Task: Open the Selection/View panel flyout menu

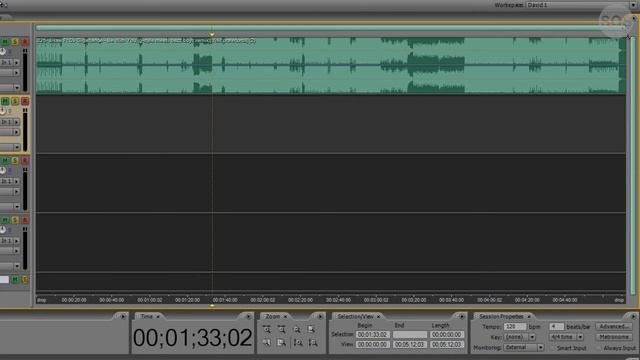Action: (462, 316)
